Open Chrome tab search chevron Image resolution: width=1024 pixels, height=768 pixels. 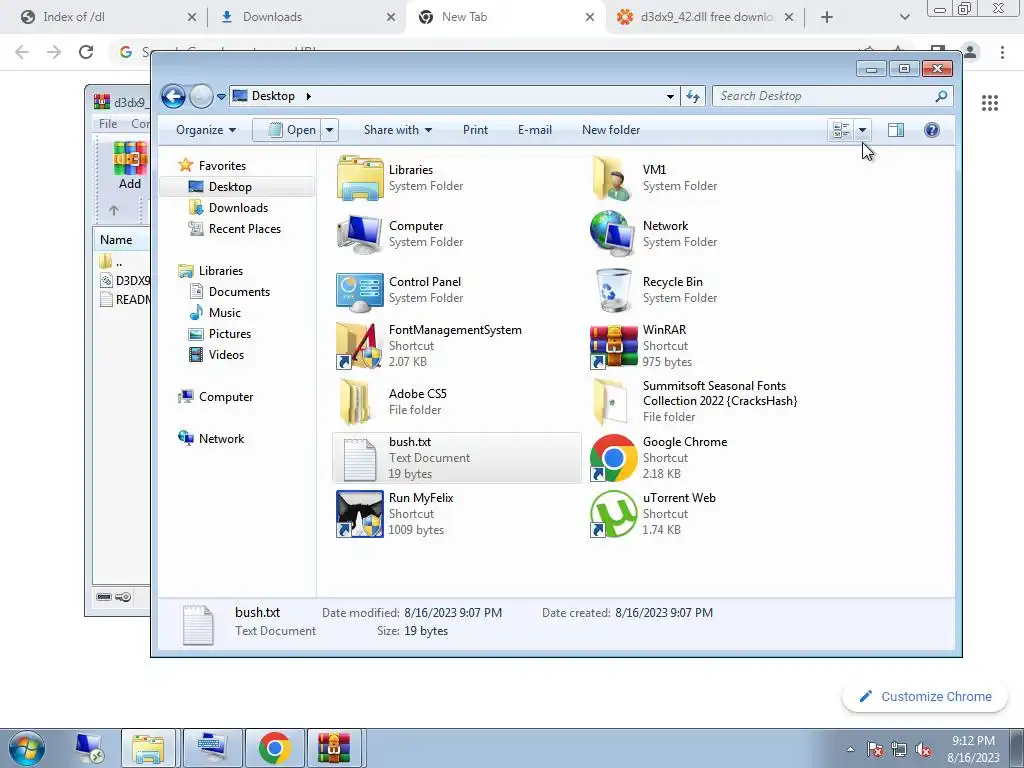(x=904, y=17)
